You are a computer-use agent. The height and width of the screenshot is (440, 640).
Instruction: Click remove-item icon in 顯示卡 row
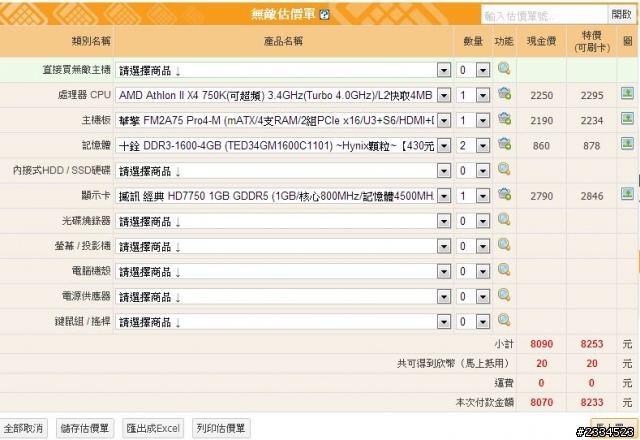[x=504, y=194]
